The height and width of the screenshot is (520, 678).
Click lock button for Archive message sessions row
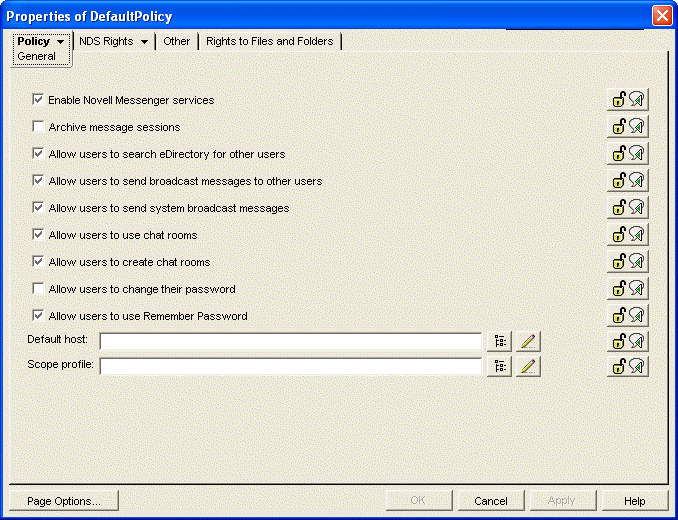pos(627,127)
